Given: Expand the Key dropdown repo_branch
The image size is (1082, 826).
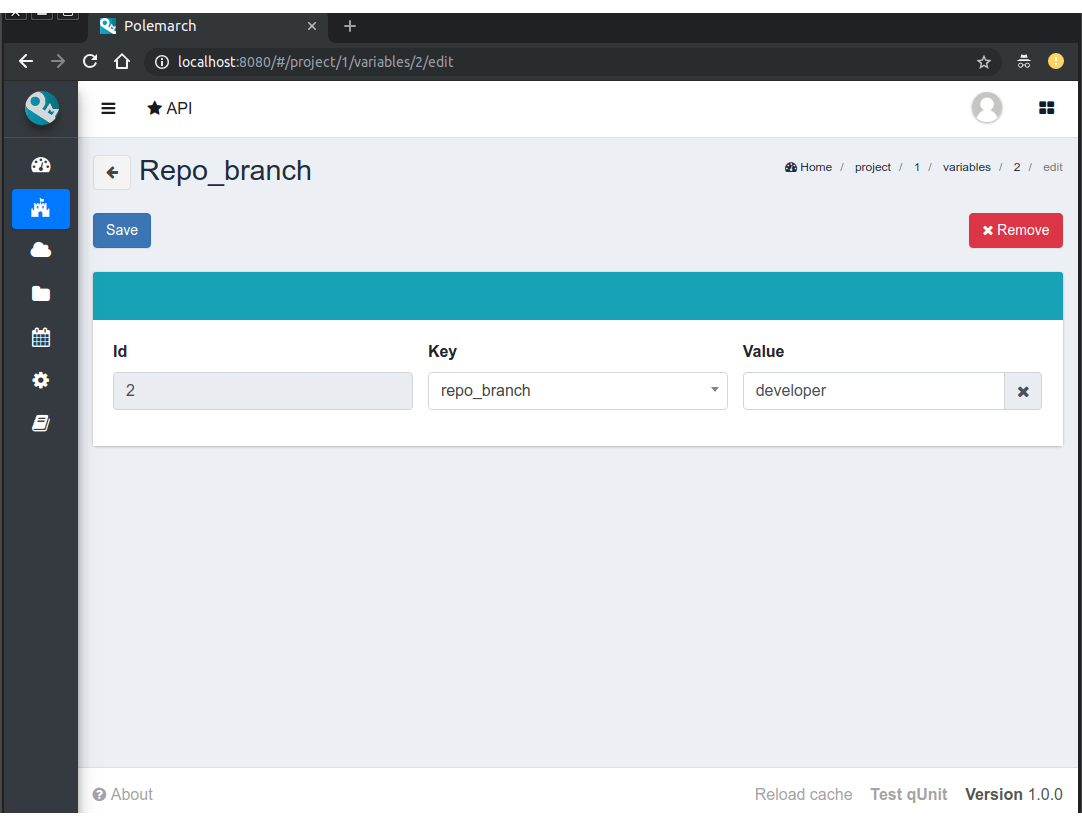Looking at the screenshot, I should click(578, 391).
